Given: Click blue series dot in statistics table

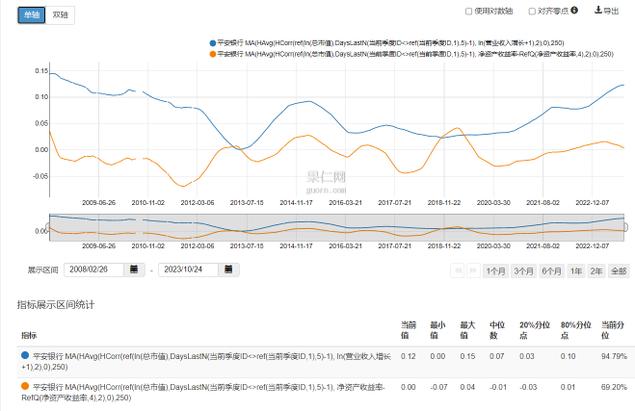Looking at the screenshot, I should pyautogui.click(x=23, y=355).
